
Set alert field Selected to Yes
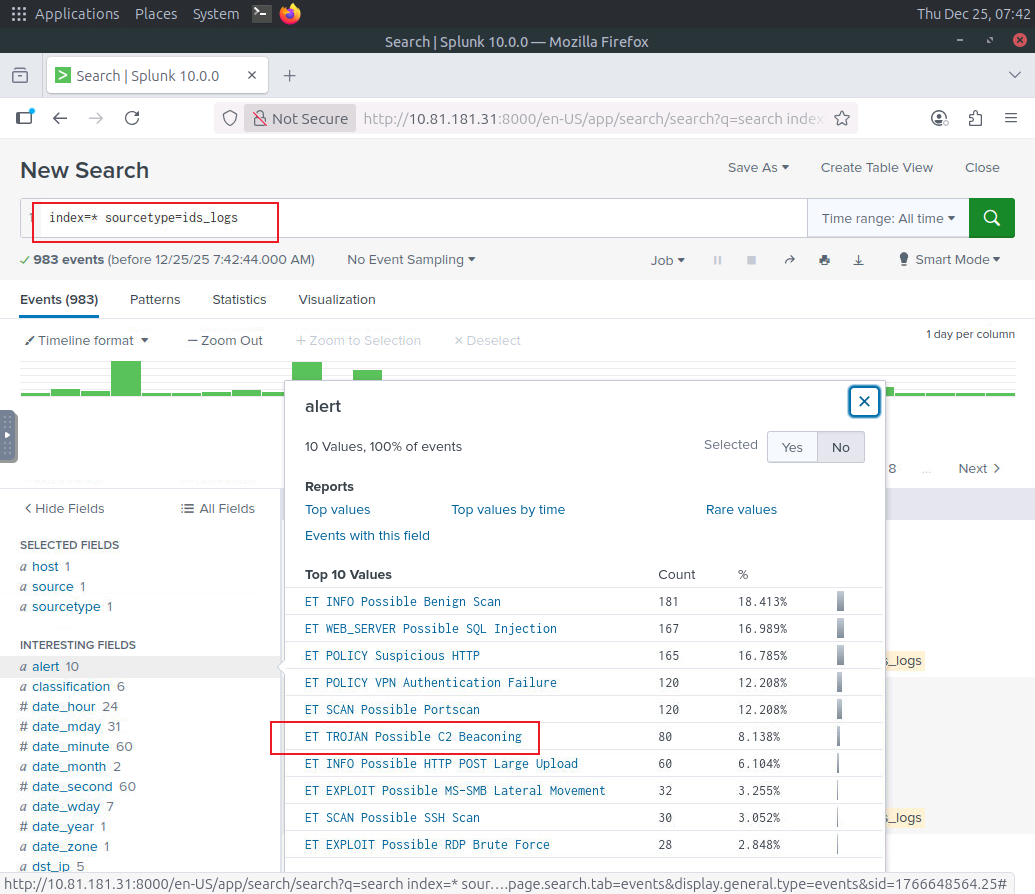[792, 447]
